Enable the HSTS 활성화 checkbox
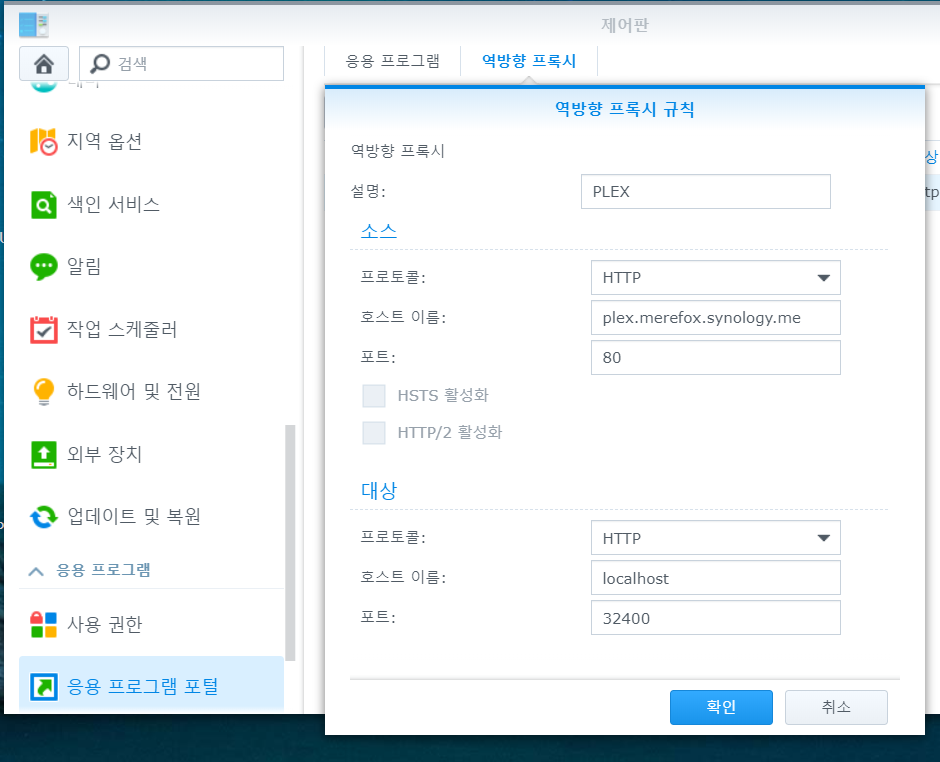The image size is (940, 762). (x=374, y=396)
